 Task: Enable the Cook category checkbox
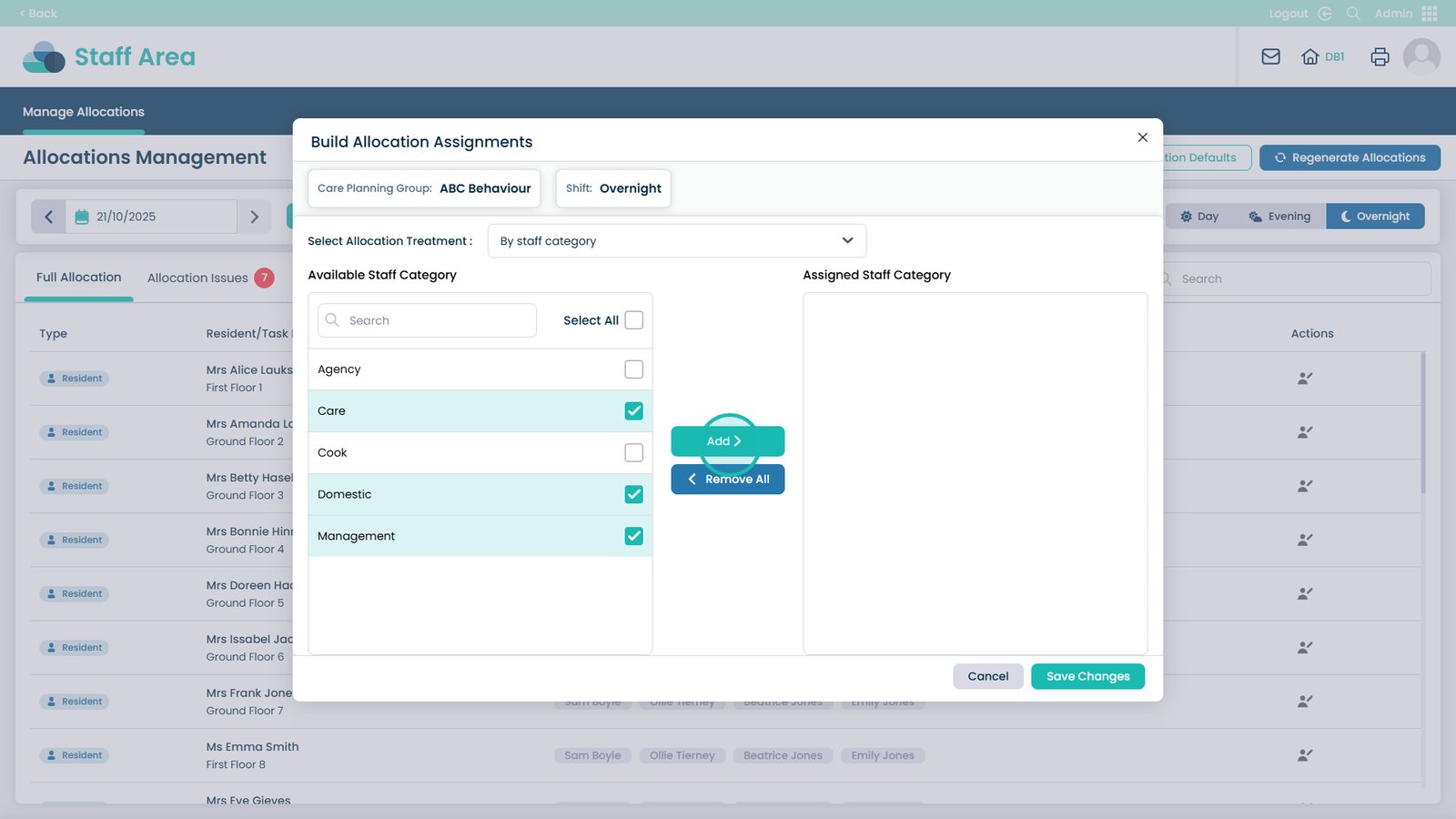coord(633,453)
